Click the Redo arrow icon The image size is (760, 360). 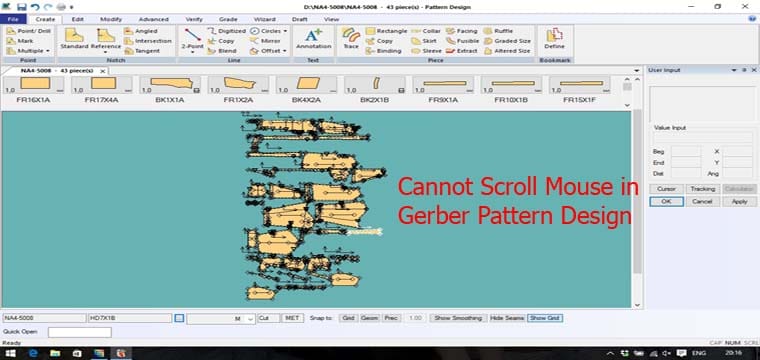(48, 7)
